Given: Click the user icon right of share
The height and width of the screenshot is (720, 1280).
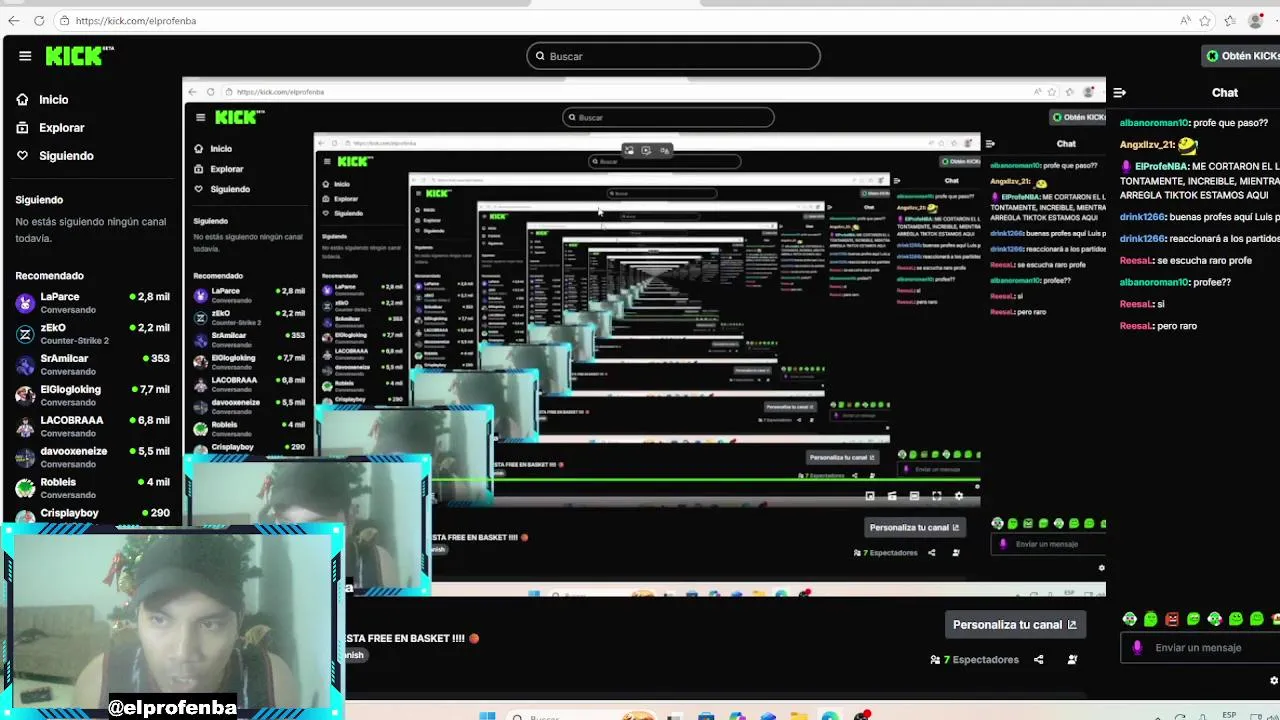Looking at the screenshot, I should point(1072,660).
